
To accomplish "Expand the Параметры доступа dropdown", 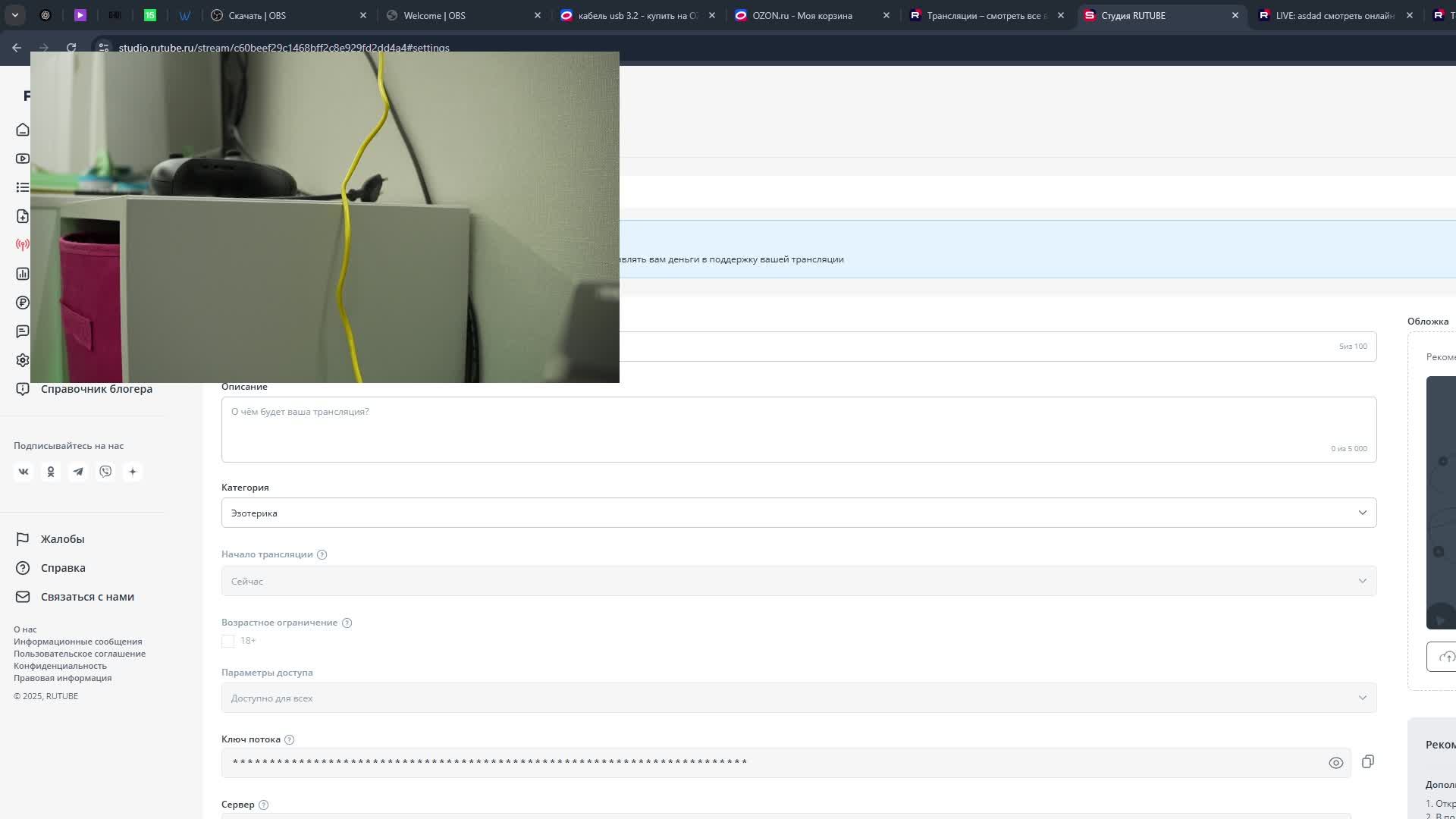I will [799, 698].
